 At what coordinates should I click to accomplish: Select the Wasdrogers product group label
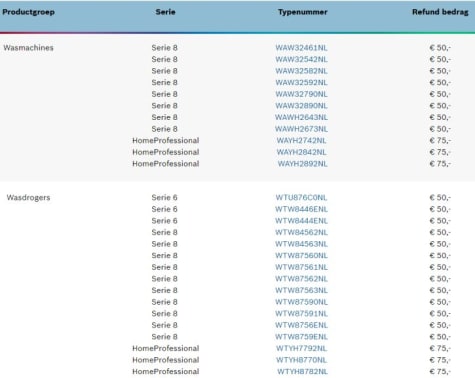(28, 198)
